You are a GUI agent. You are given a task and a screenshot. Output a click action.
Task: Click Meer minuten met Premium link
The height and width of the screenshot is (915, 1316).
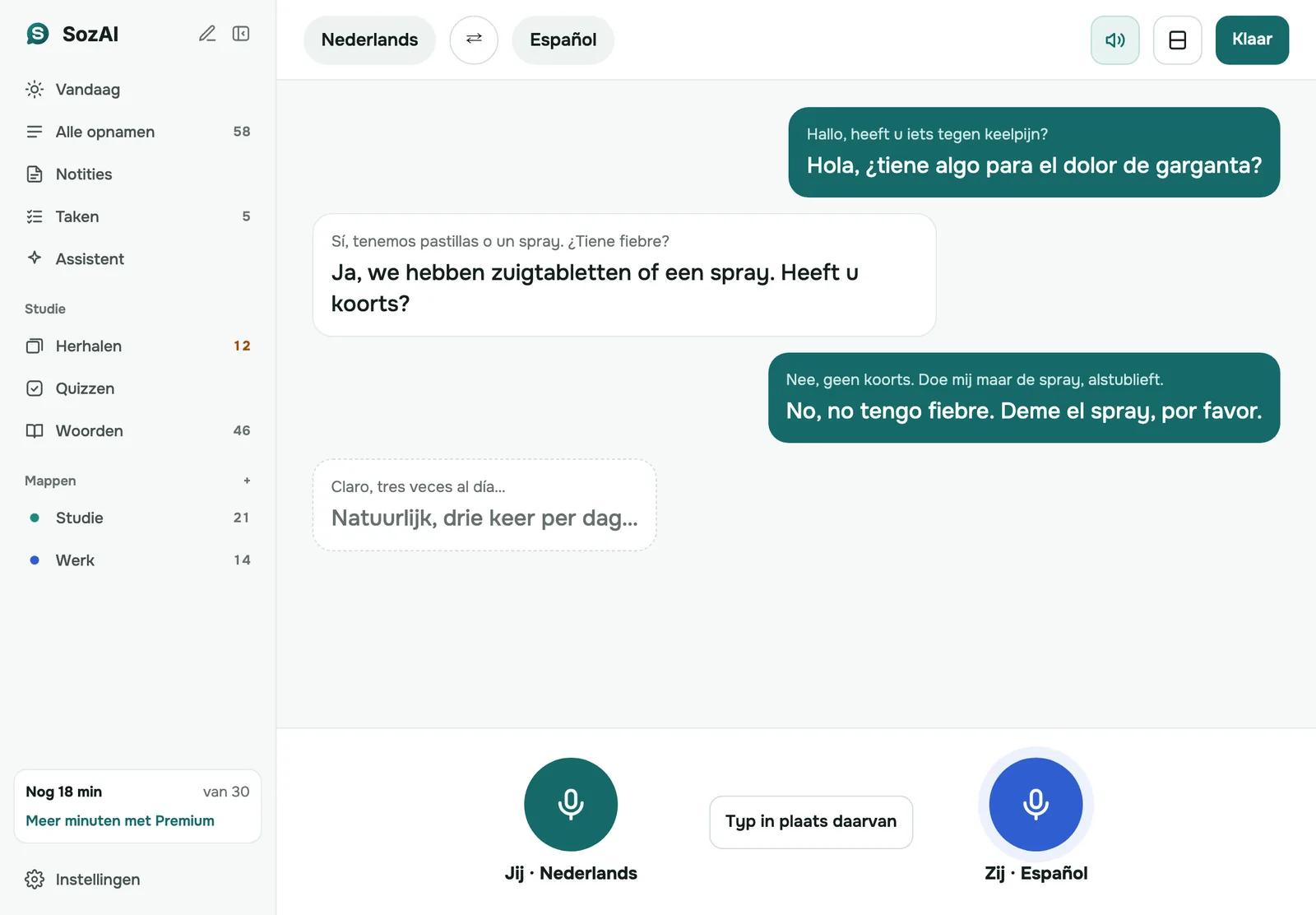tap(120, 820)
